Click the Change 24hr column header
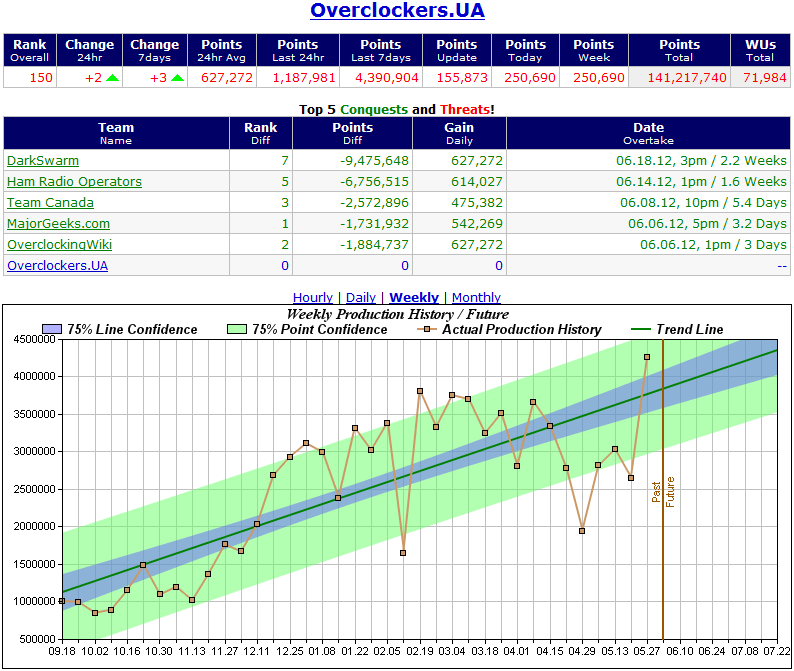Viewport: 794px width, 671px height. click(90, 50)
